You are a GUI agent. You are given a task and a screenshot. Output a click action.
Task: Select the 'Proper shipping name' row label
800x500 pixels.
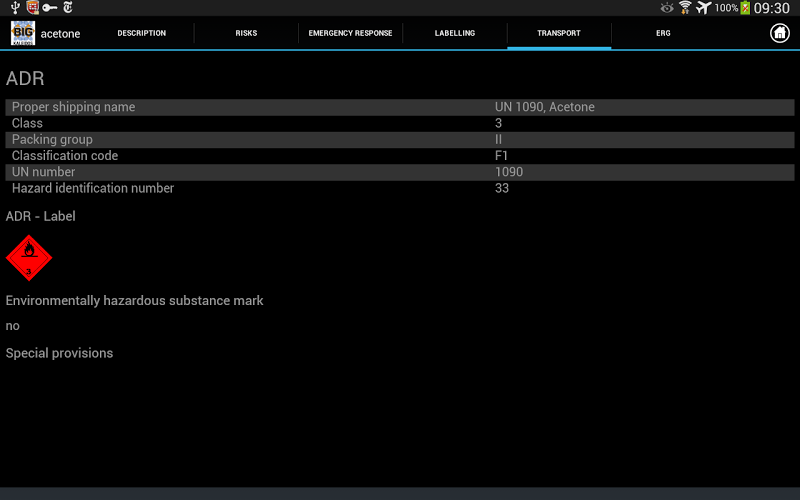[73, 107]
